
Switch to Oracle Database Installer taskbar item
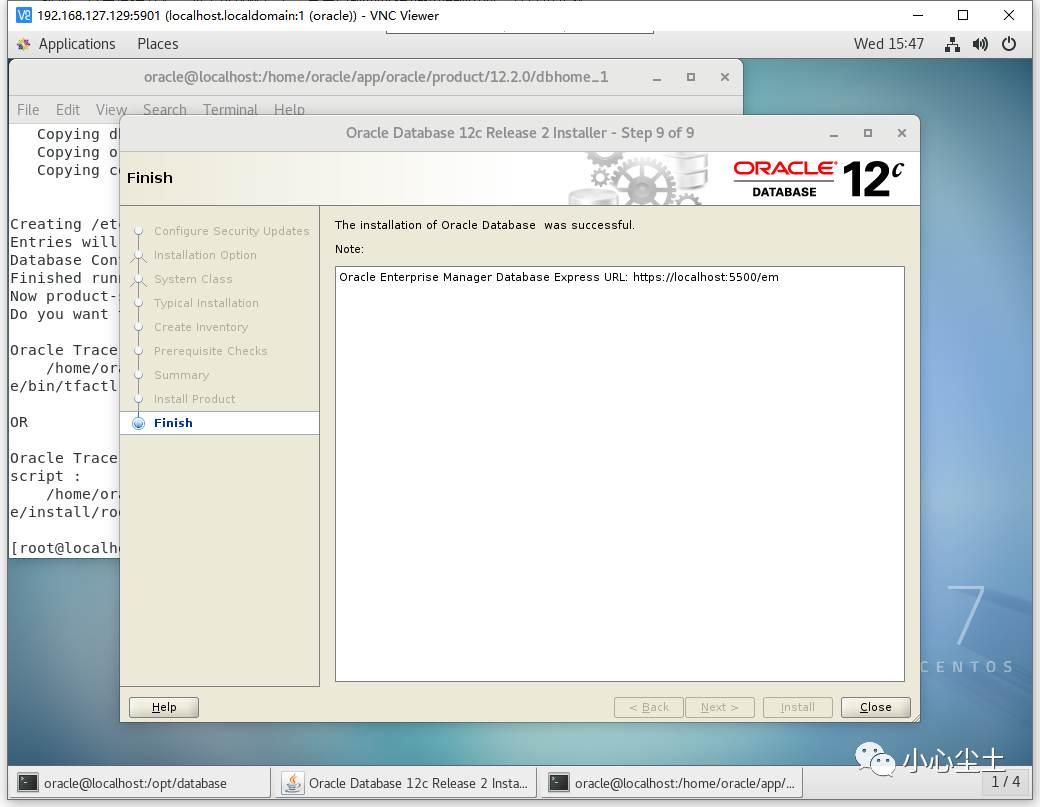coord(407,783)
